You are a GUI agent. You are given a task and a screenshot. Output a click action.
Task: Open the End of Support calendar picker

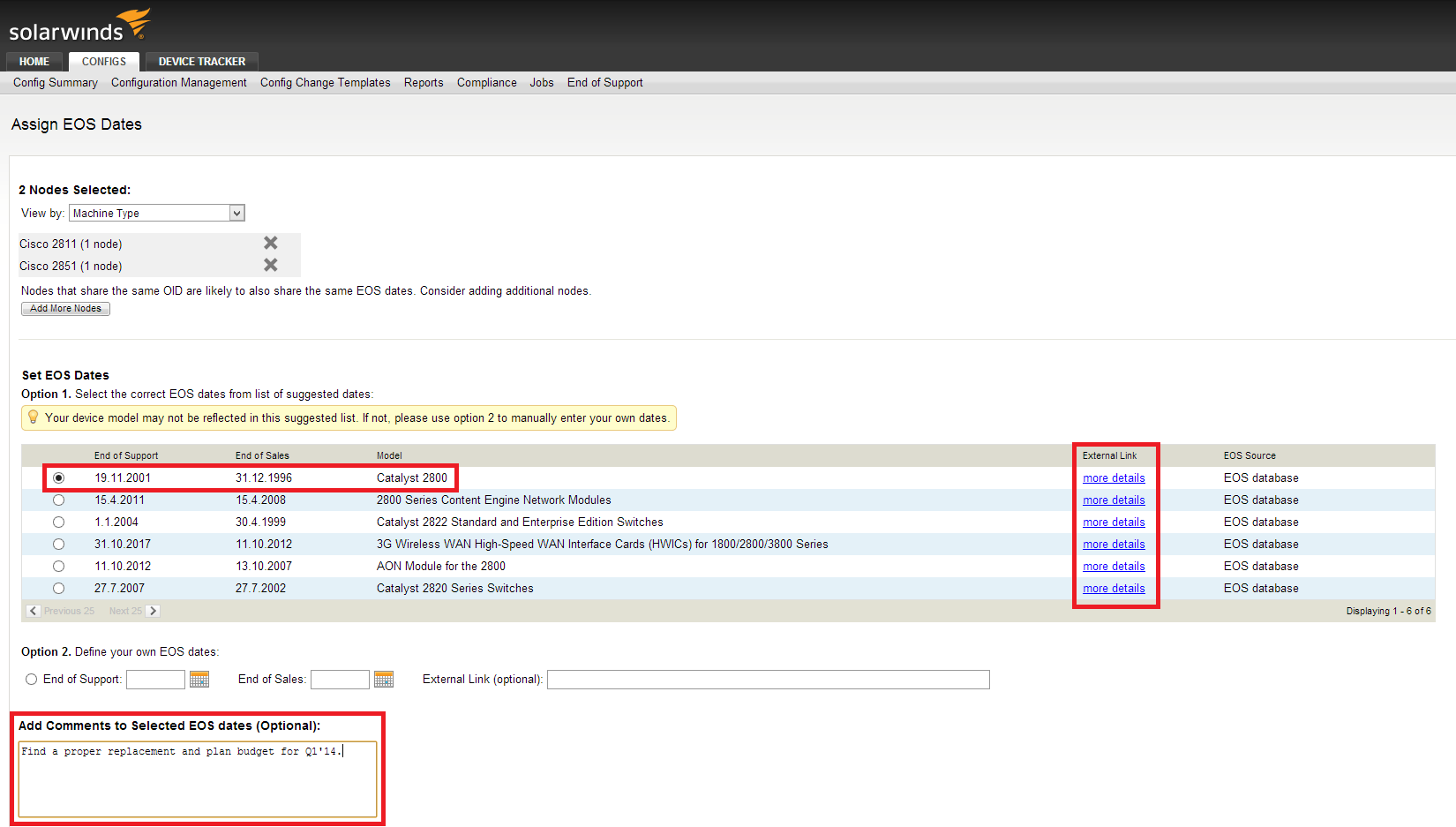199,679
